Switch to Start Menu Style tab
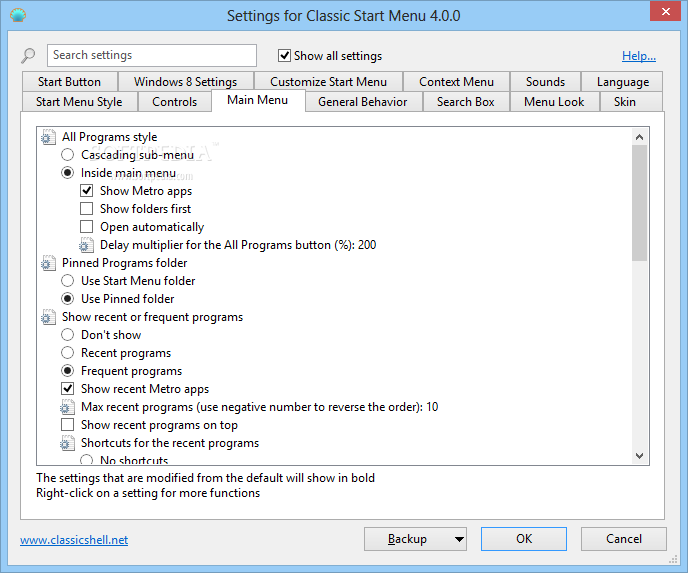 pyautogui.click(x=79, y=101)
